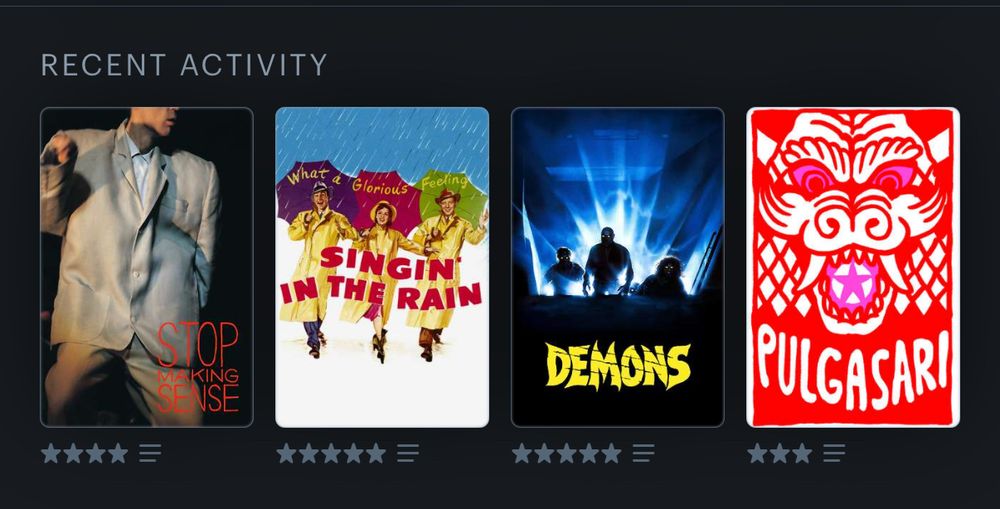Image resolution: width=1000 pixels, height=509 pixels.
Task: Click the fifth star under Singin' in the Rain
Action: click(376, 453)
